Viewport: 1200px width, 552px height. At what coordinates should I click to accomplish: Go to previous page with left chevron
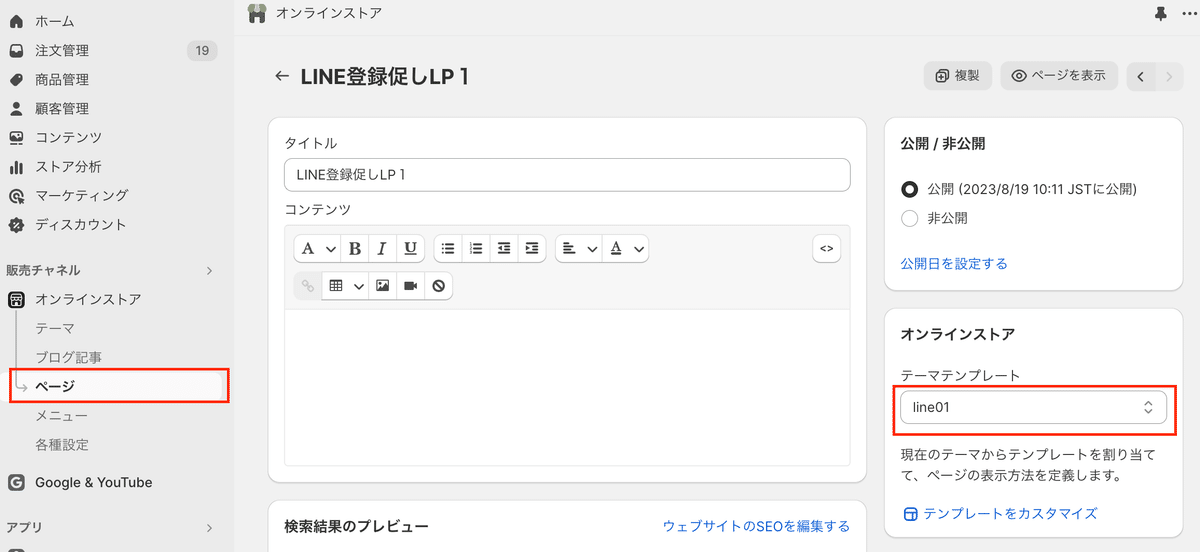point(1141,76)
